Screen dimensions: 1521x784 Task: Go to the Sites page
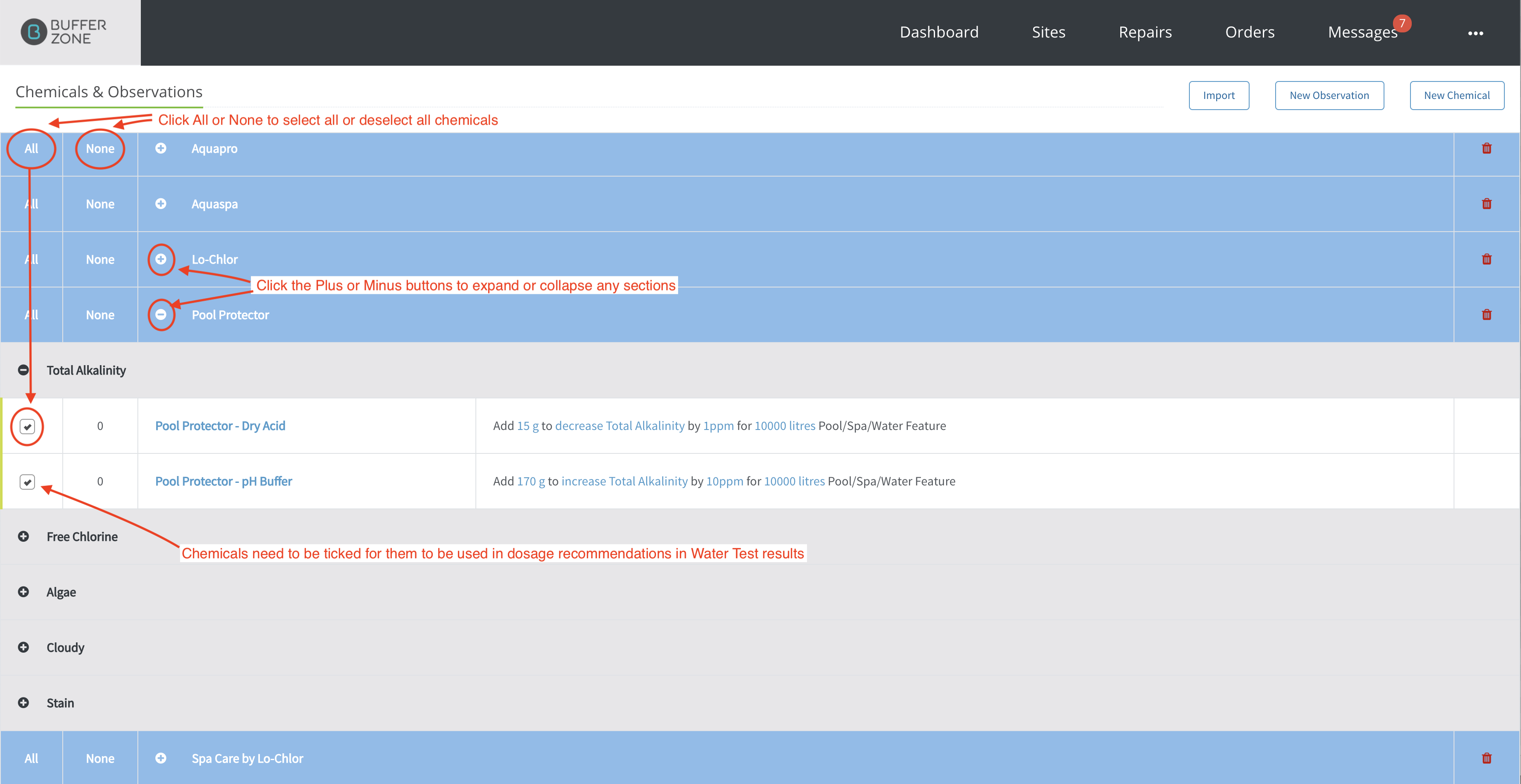coord(1049,32)
